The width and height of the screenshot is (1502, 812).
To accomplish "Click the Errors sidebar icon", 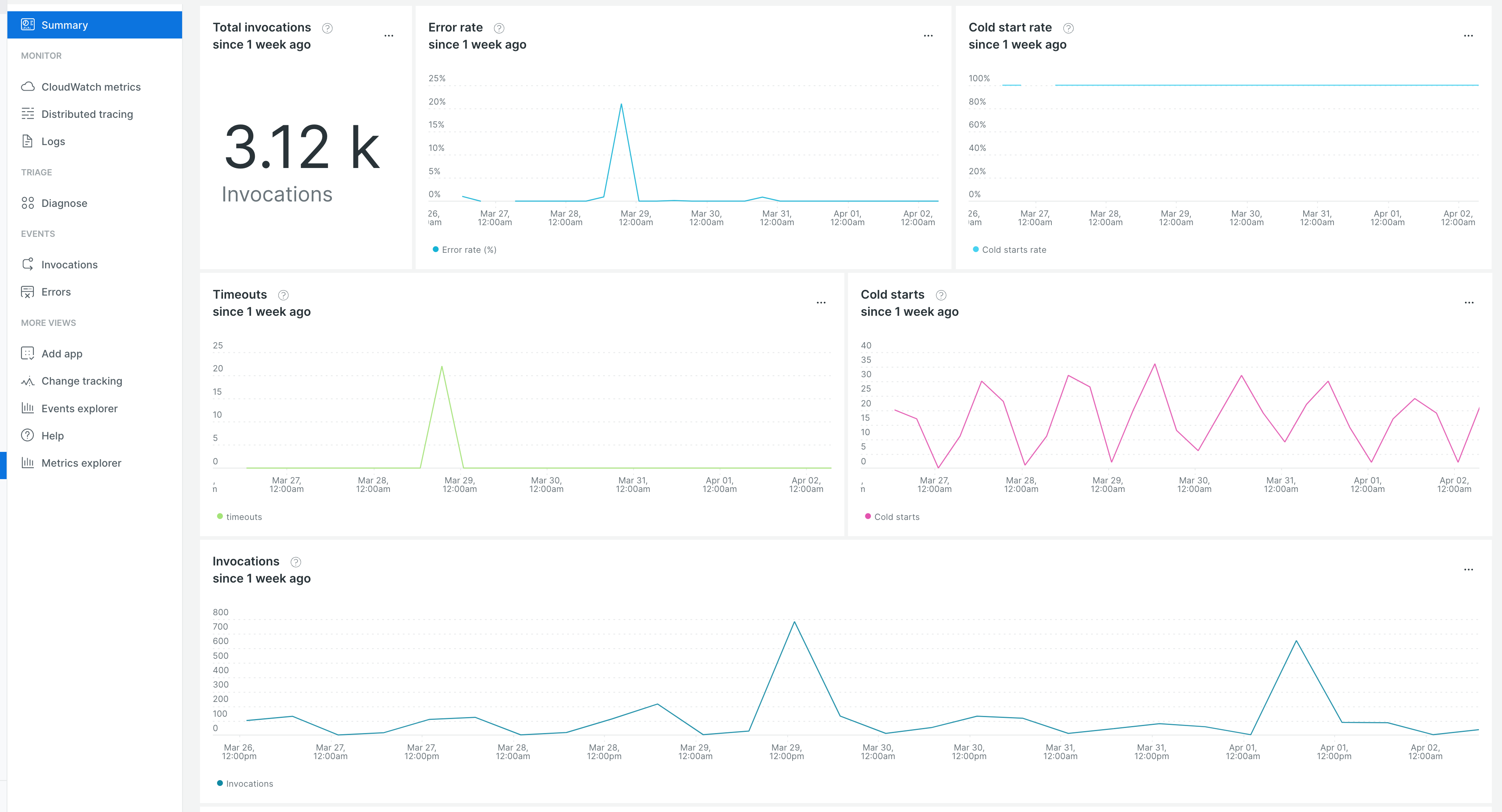I will click(x=27, y=292).
